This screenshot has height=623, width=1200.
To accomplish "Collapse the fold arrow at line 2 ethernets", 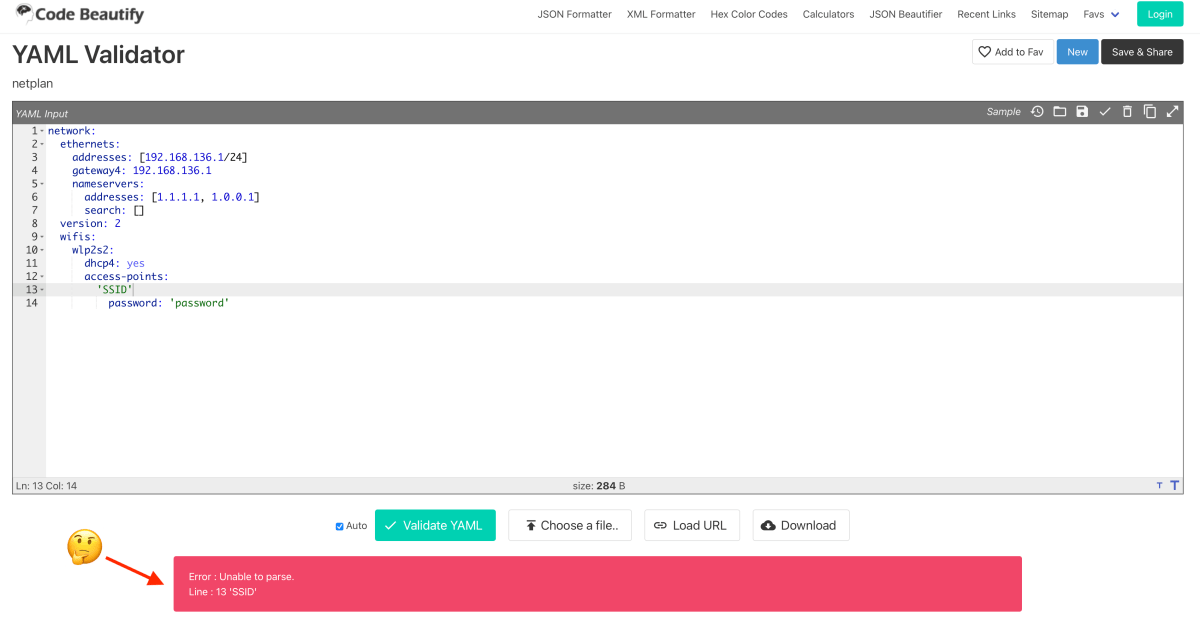I will pos(42,144).
